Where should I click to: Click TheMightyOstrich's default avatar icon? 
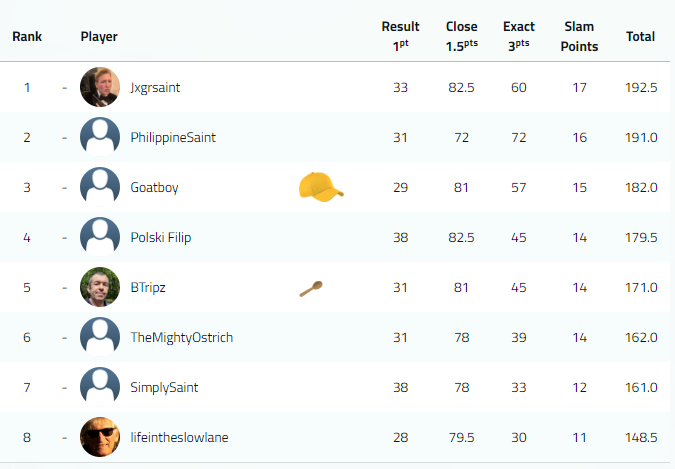click(x=100, y=337)
